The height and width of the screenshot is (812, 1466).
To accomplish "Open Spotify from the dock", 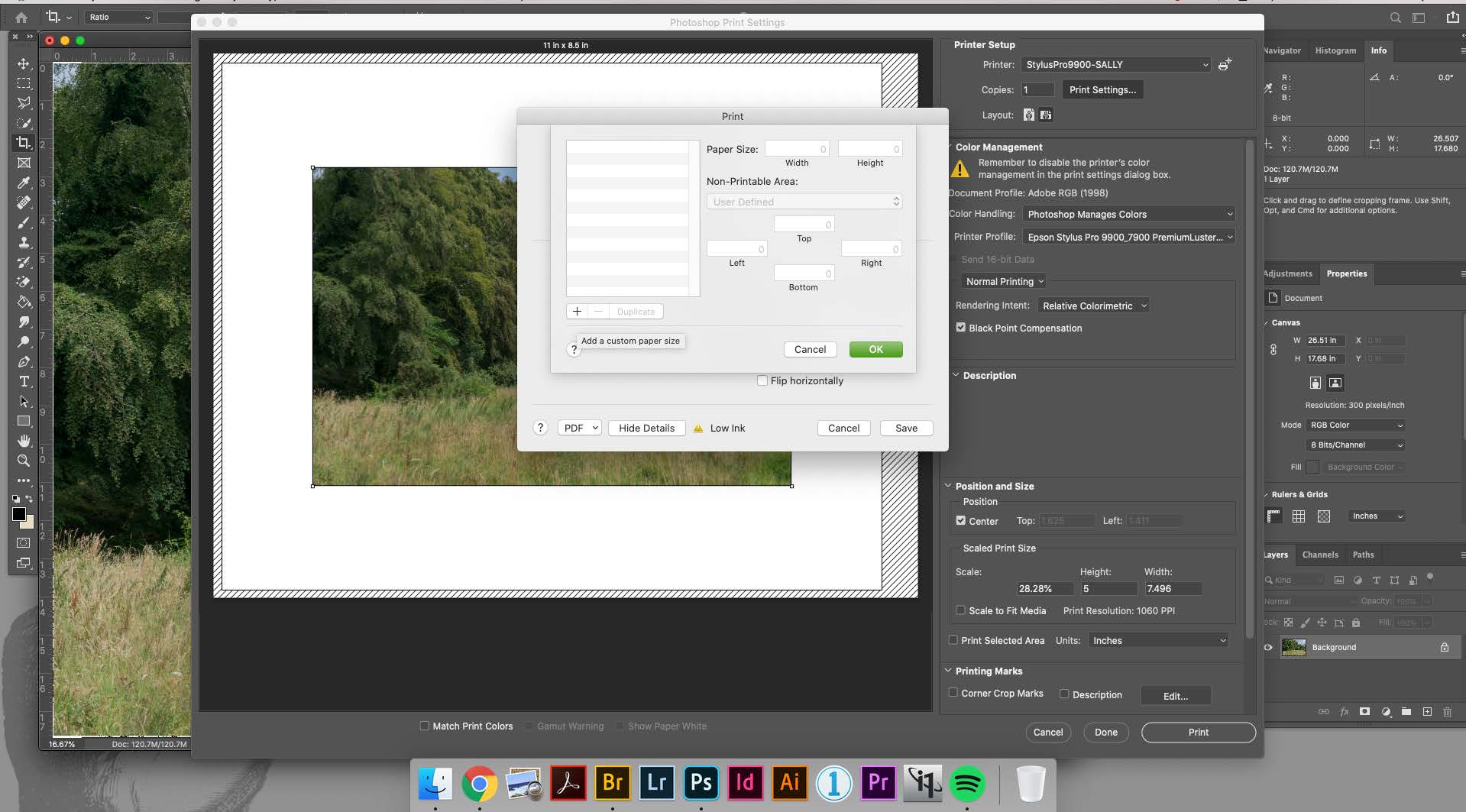I will click(967, 784).
